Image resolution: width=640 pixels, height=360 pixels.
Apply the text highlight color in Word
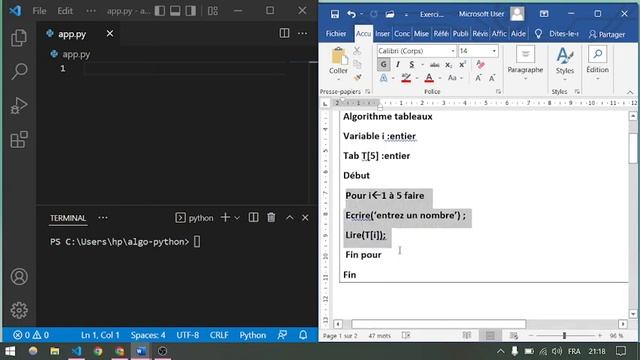pos(406,78)
